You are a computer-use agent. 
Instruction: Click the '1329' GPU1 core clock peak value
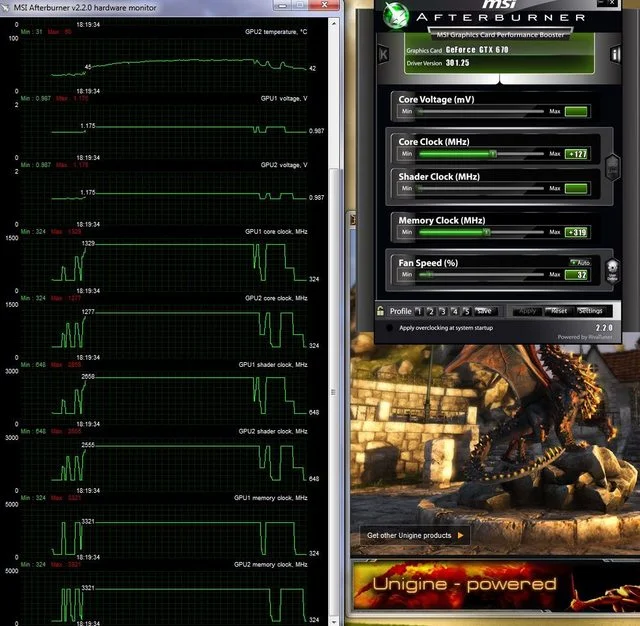88,243
